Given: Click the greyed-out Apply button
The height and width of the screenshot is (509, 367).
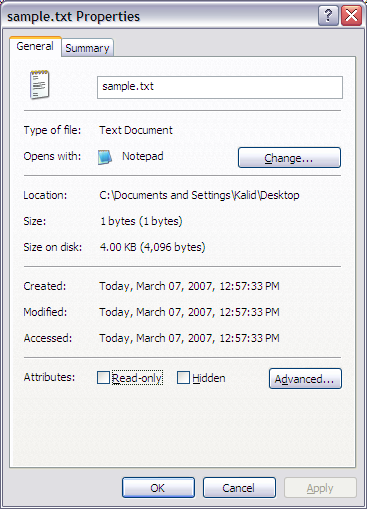Looking at the screenshot, I should tap(320, 488).
